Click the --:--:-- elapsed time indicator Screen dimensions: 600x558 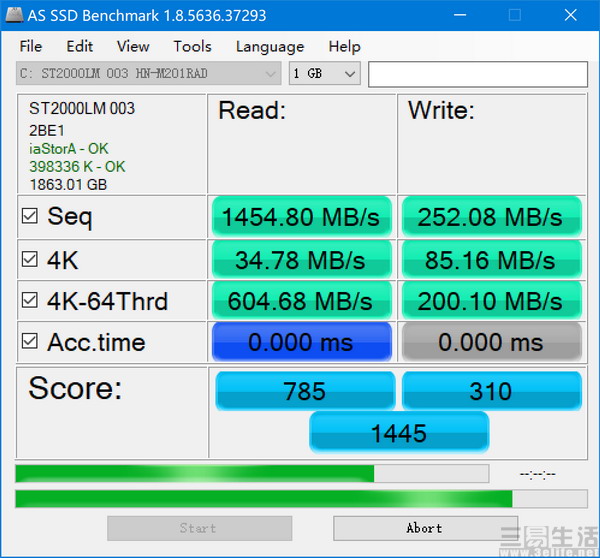[538, 475]
